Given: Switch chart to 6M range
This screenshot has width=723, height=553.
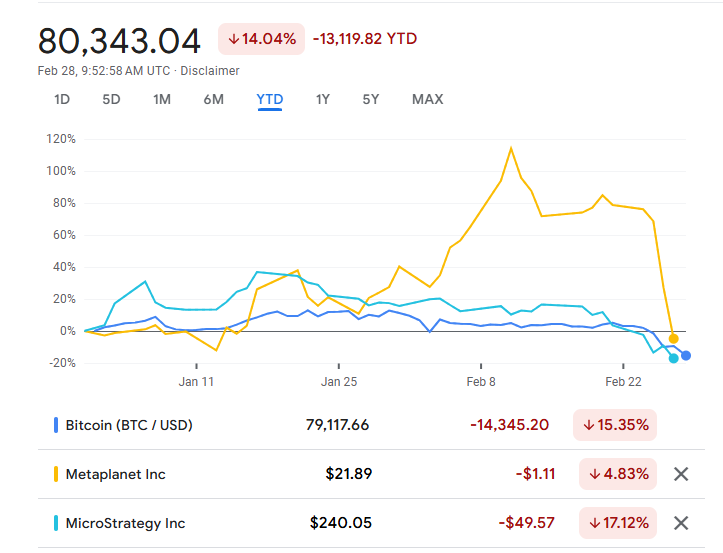Looking at the screenshot, I should coord(213,99).
